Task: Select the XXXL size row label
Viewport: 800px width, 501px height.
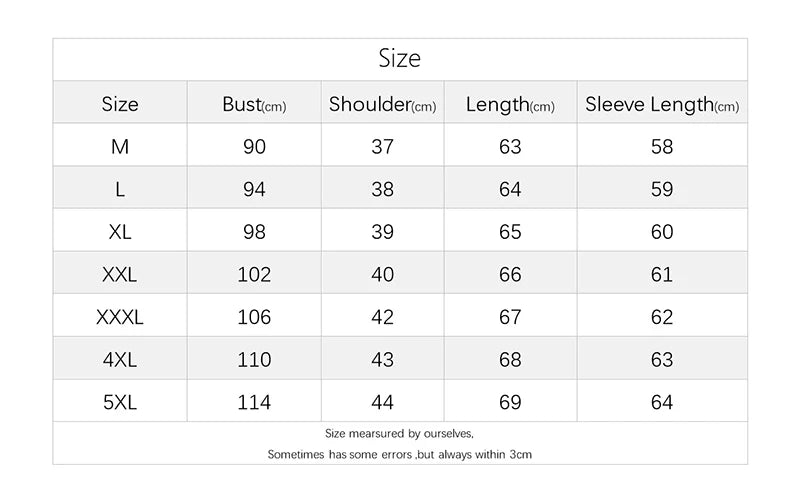Action: pos(120,318)
